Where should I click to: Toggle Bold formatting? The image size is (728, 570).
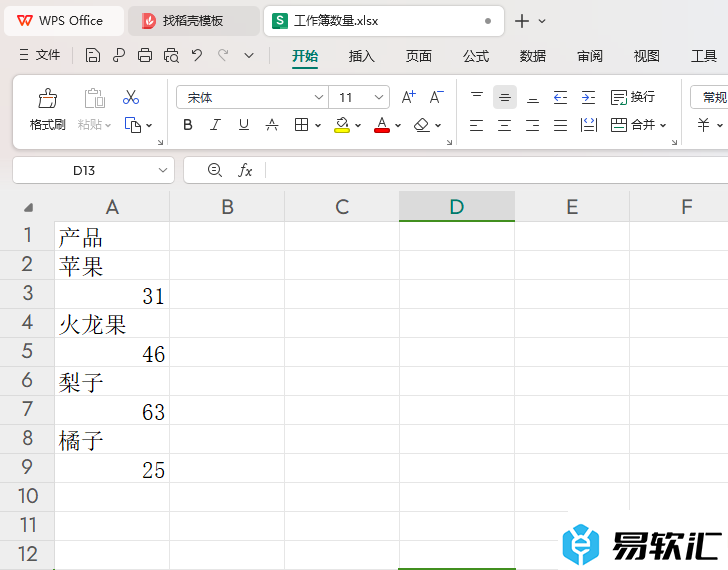[x=188, y=125]
